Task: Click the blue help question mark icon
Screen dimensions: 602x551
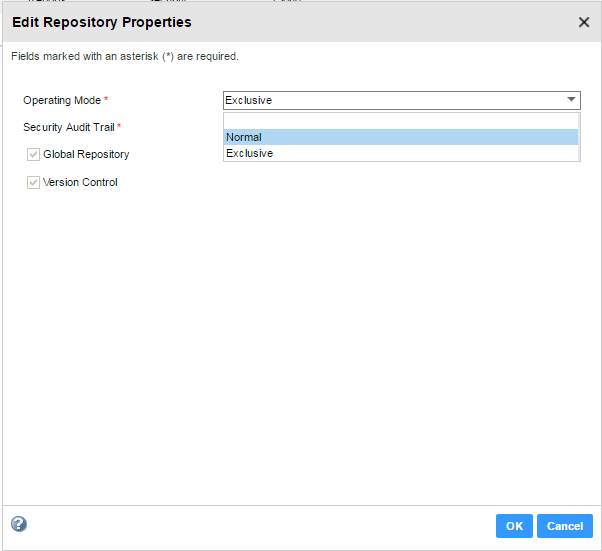Action: [x=18, y=524]
